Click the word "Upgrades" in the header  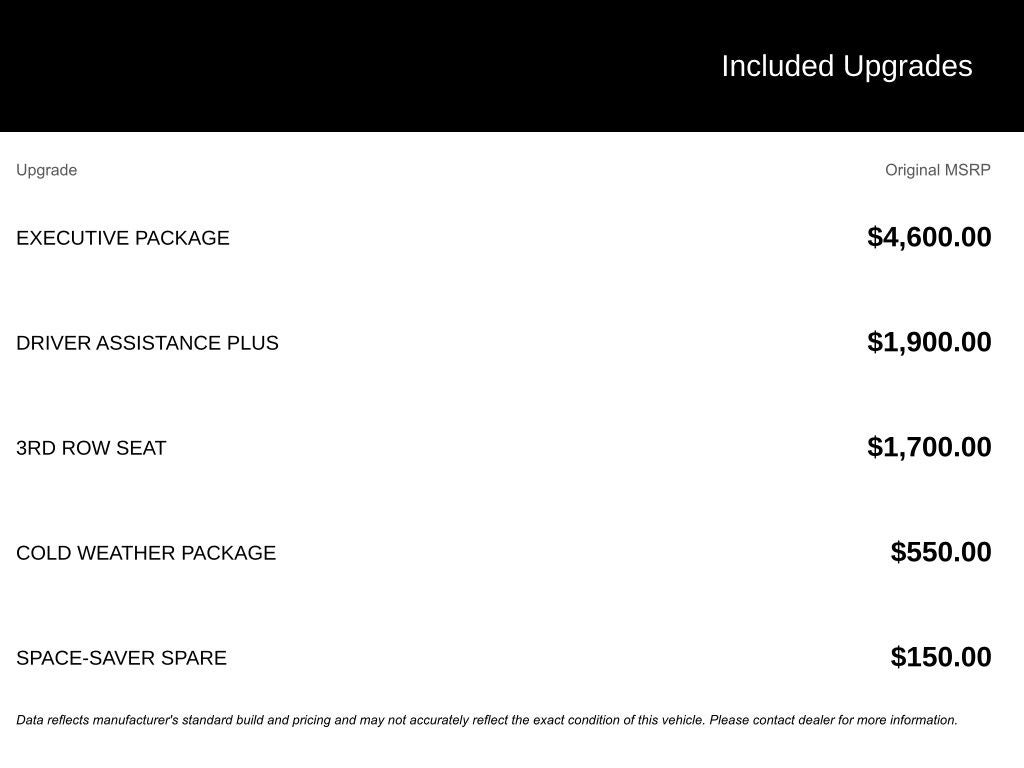click(908, 66)
